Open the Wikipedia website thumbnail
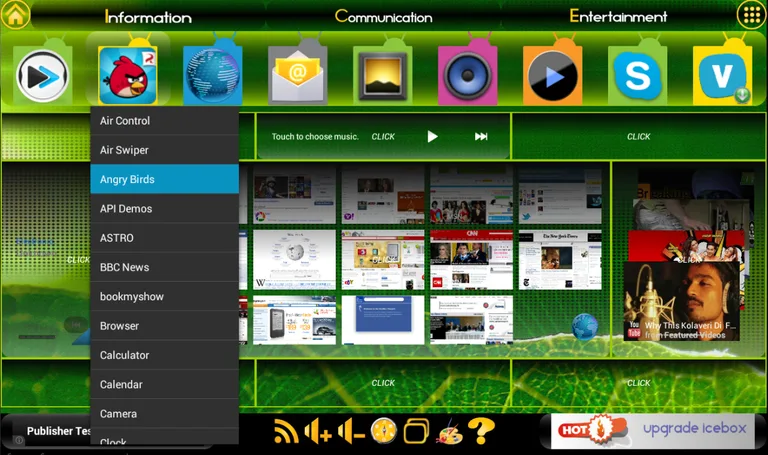The image size is (768, 455). (294, 260)
